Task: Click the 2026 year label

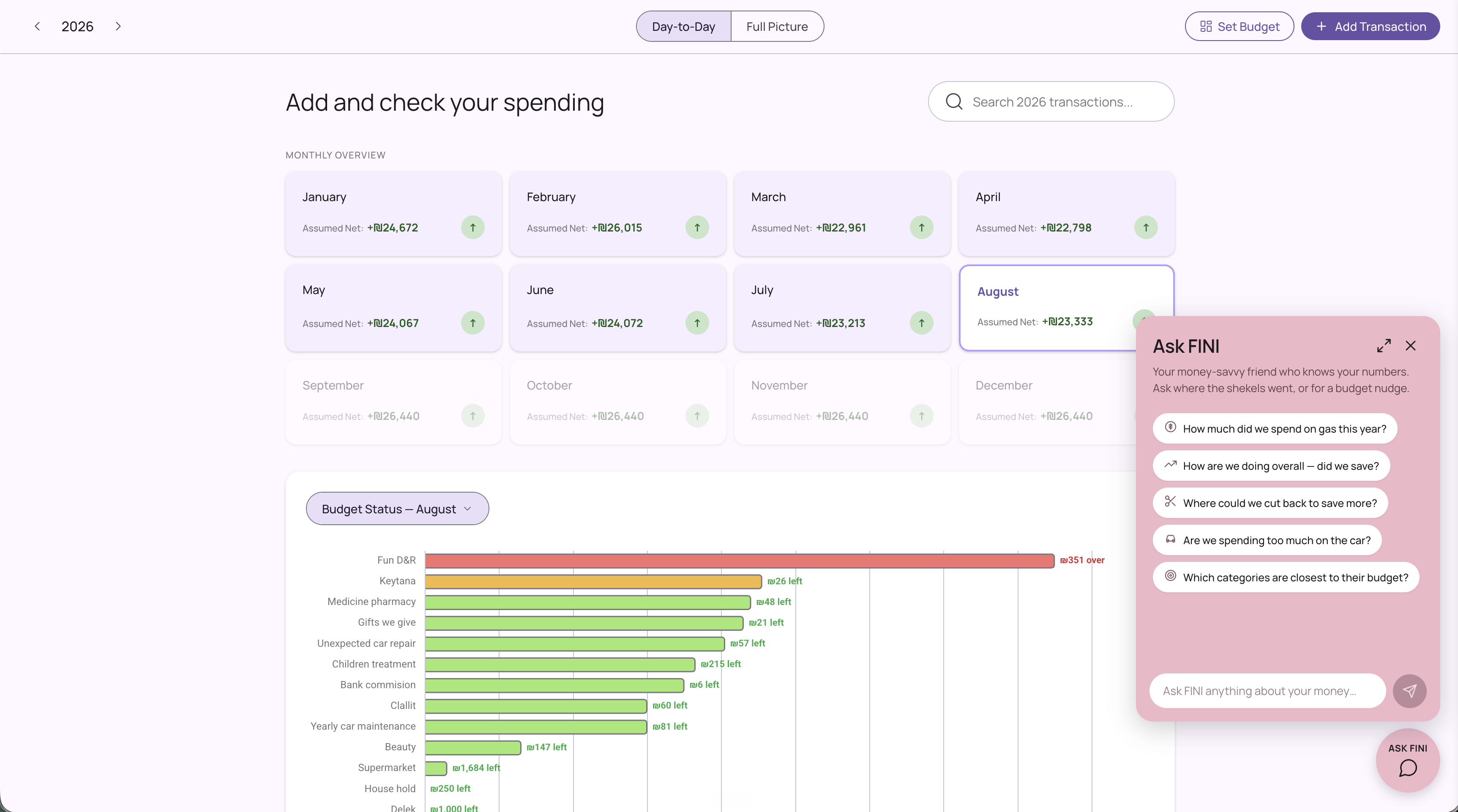Action: tap(77, 26)
